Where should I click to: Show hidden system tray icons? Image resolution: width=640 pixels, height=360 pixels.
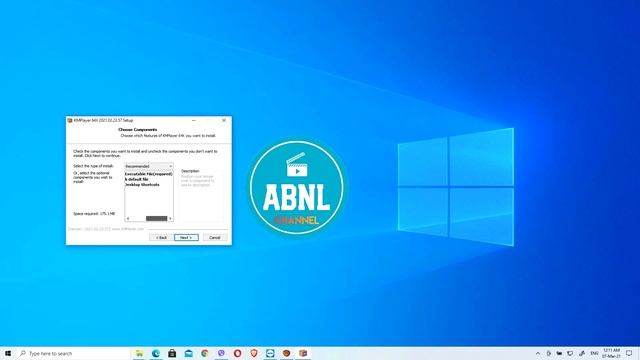(x=538, y=353)
